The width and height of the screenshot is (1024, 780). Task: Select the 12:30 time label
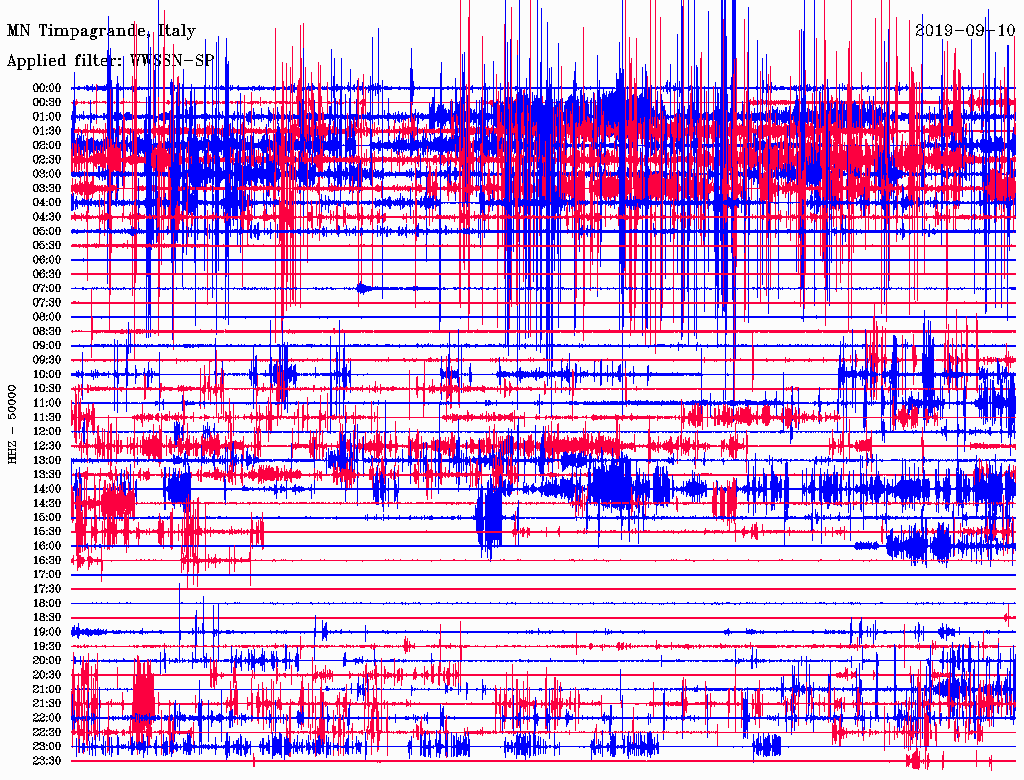[47, 446]
